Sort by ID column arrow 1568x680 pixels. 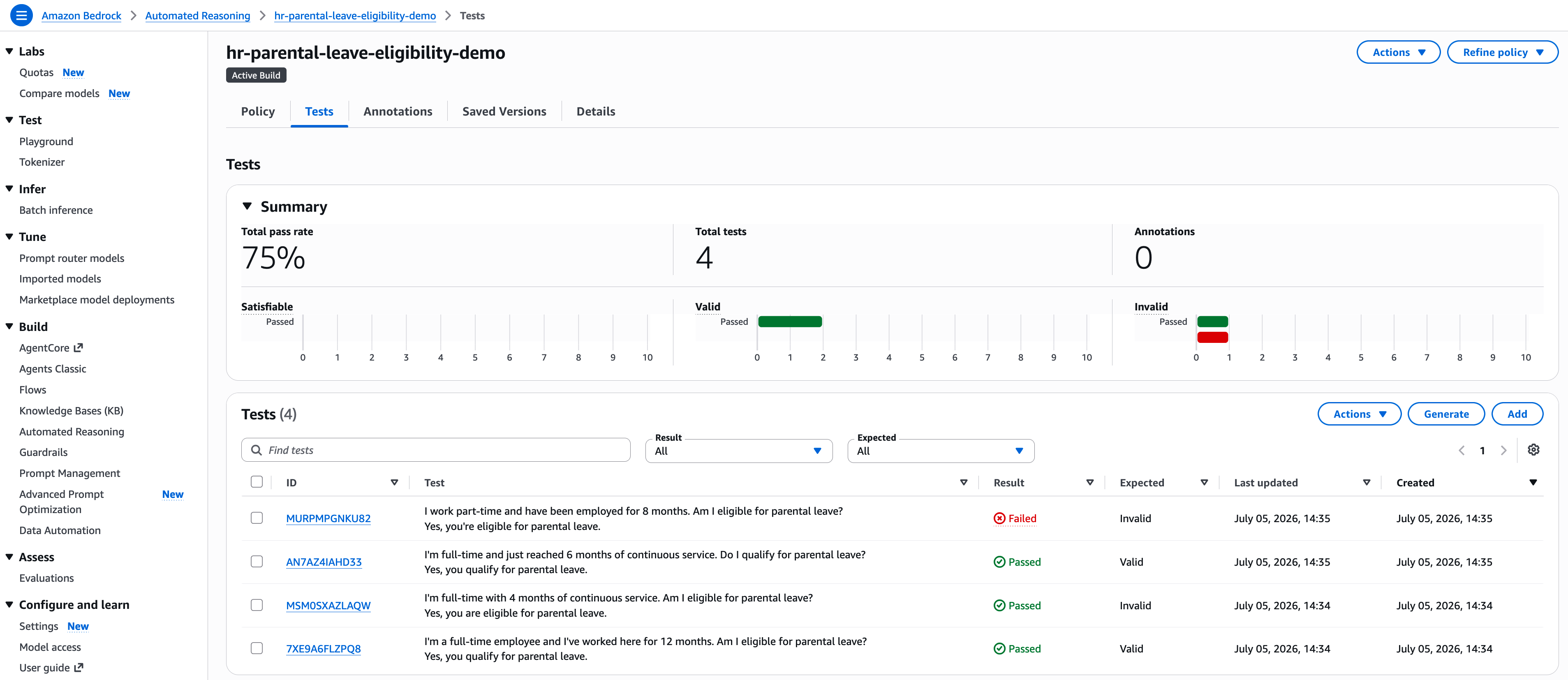[394, 483]
